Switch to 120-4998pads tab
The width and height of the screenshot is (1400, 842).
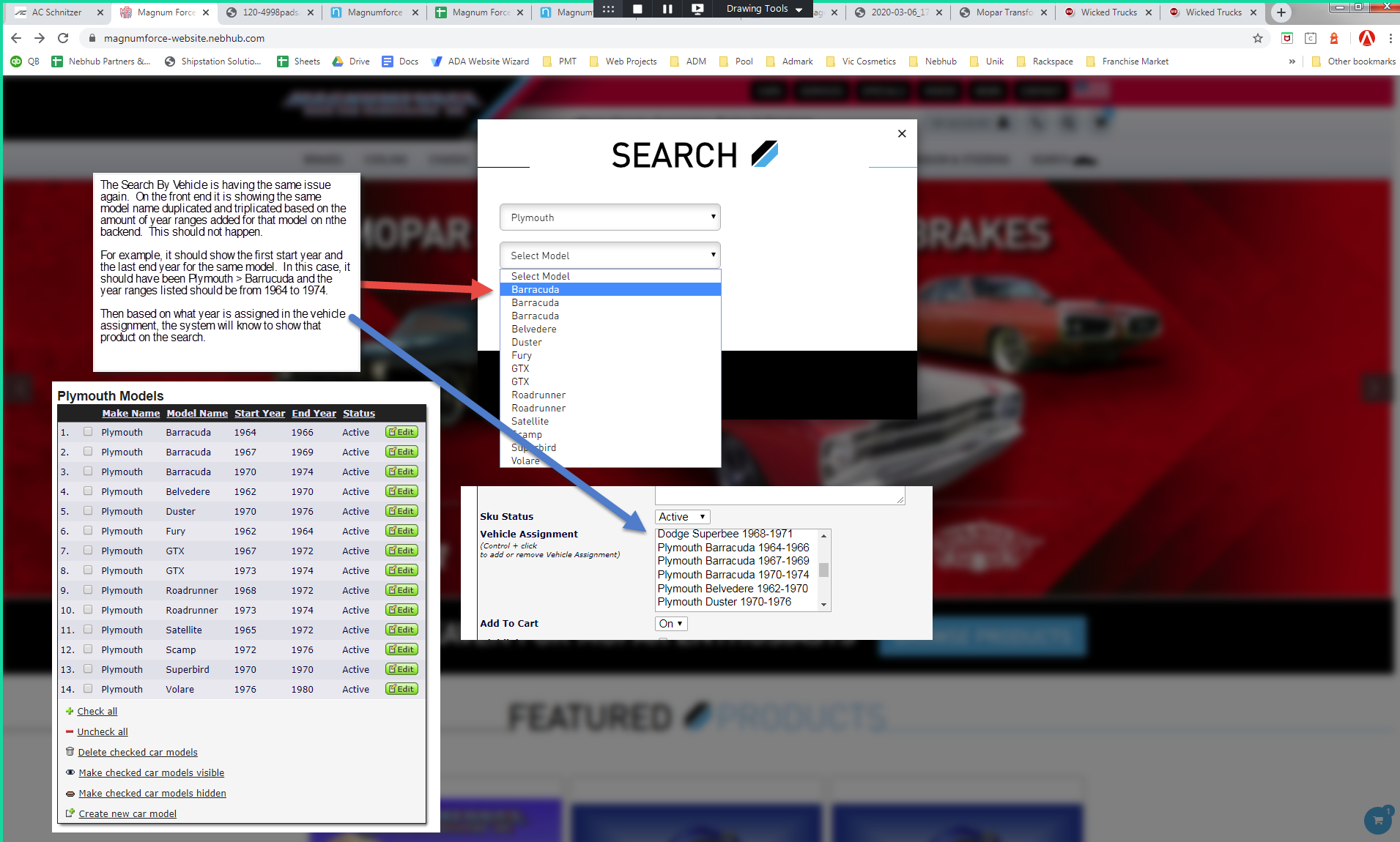click(x=270, y=12)
